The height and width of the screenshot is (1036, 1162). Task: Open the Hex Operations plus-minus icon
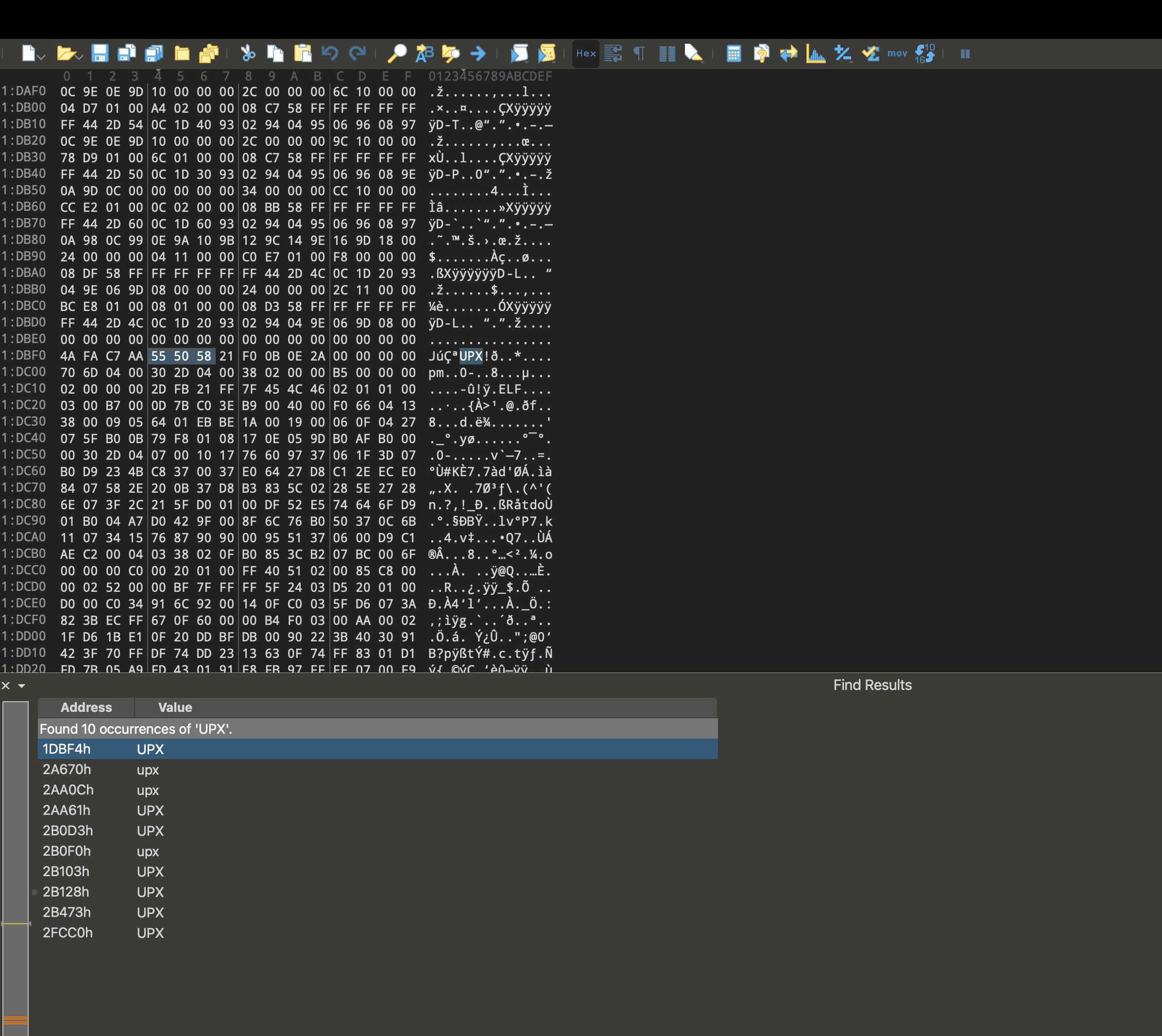click(x=843, y=53)
